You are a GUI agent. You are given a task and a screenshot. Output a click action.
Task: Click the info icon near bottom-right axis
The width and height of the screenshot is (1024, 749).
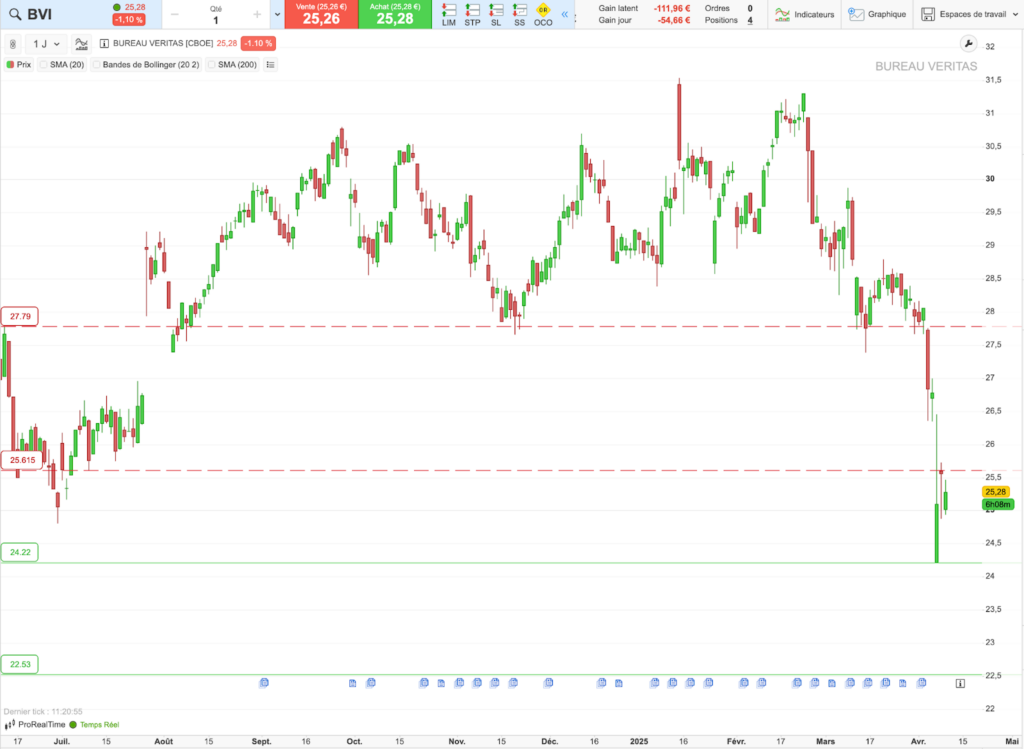(x=960, y=684)
